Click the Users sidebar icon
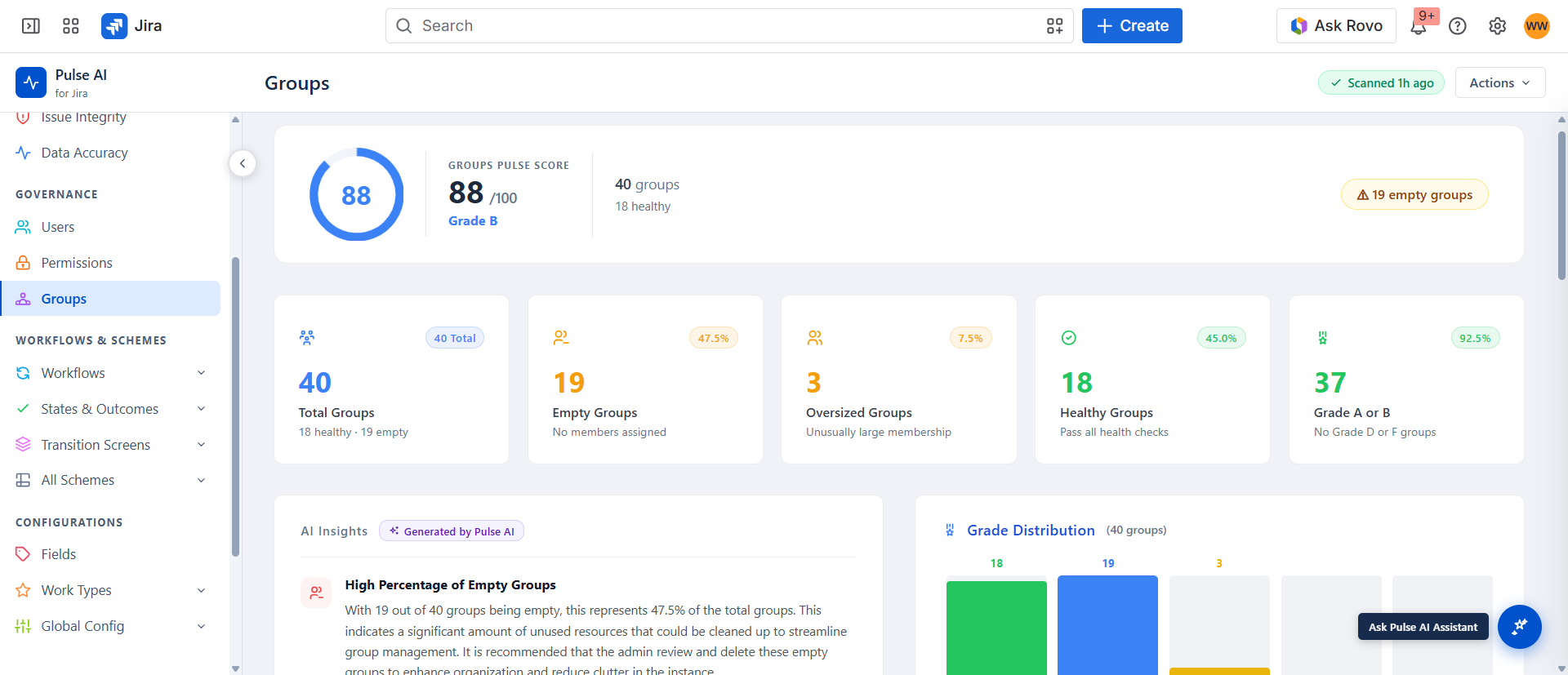This screenshot has width=1568, height=675. pyautogui.click(x=23, y=227)
